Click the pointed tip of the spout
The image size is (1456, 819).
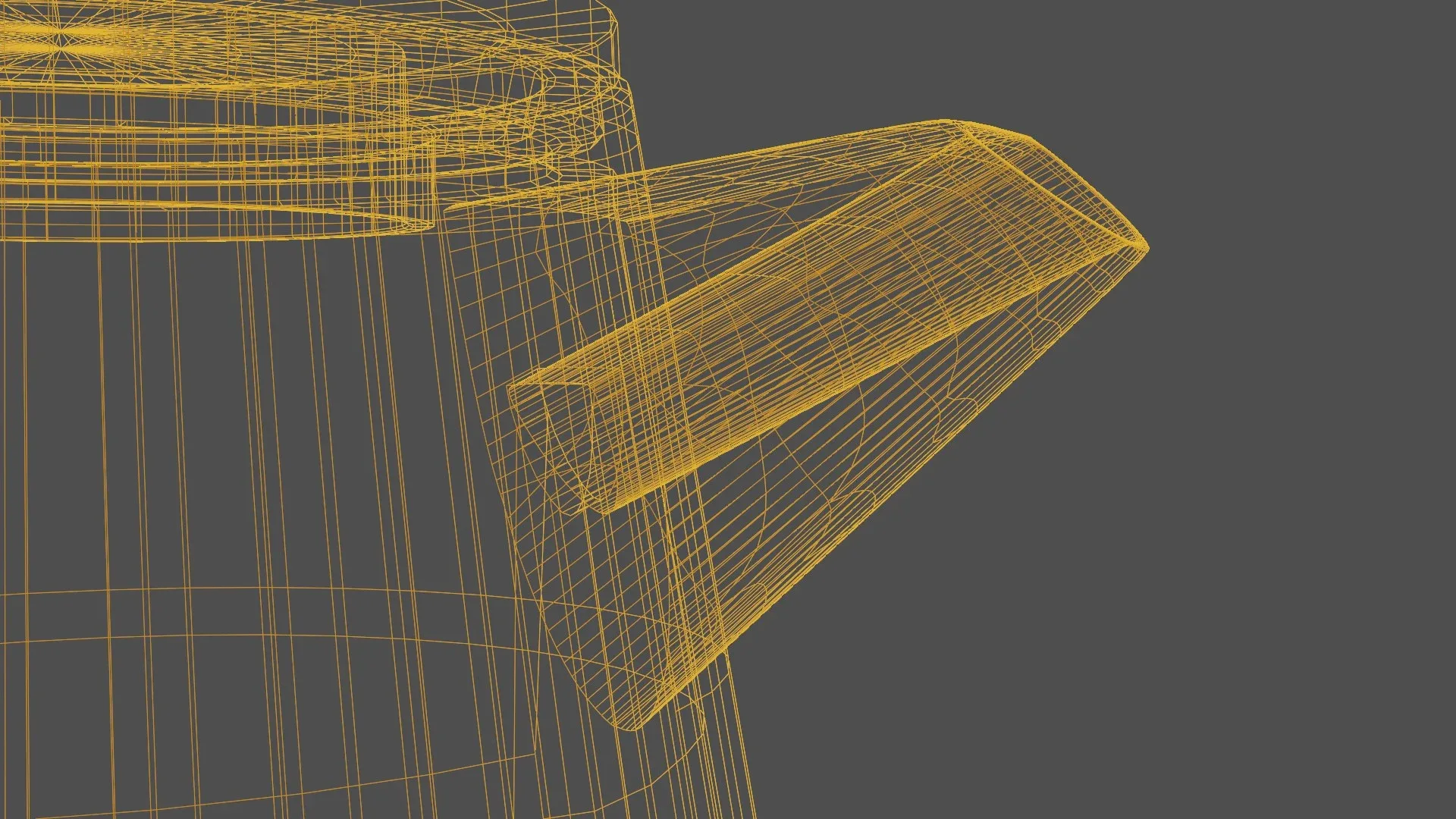pos(1146,246)
